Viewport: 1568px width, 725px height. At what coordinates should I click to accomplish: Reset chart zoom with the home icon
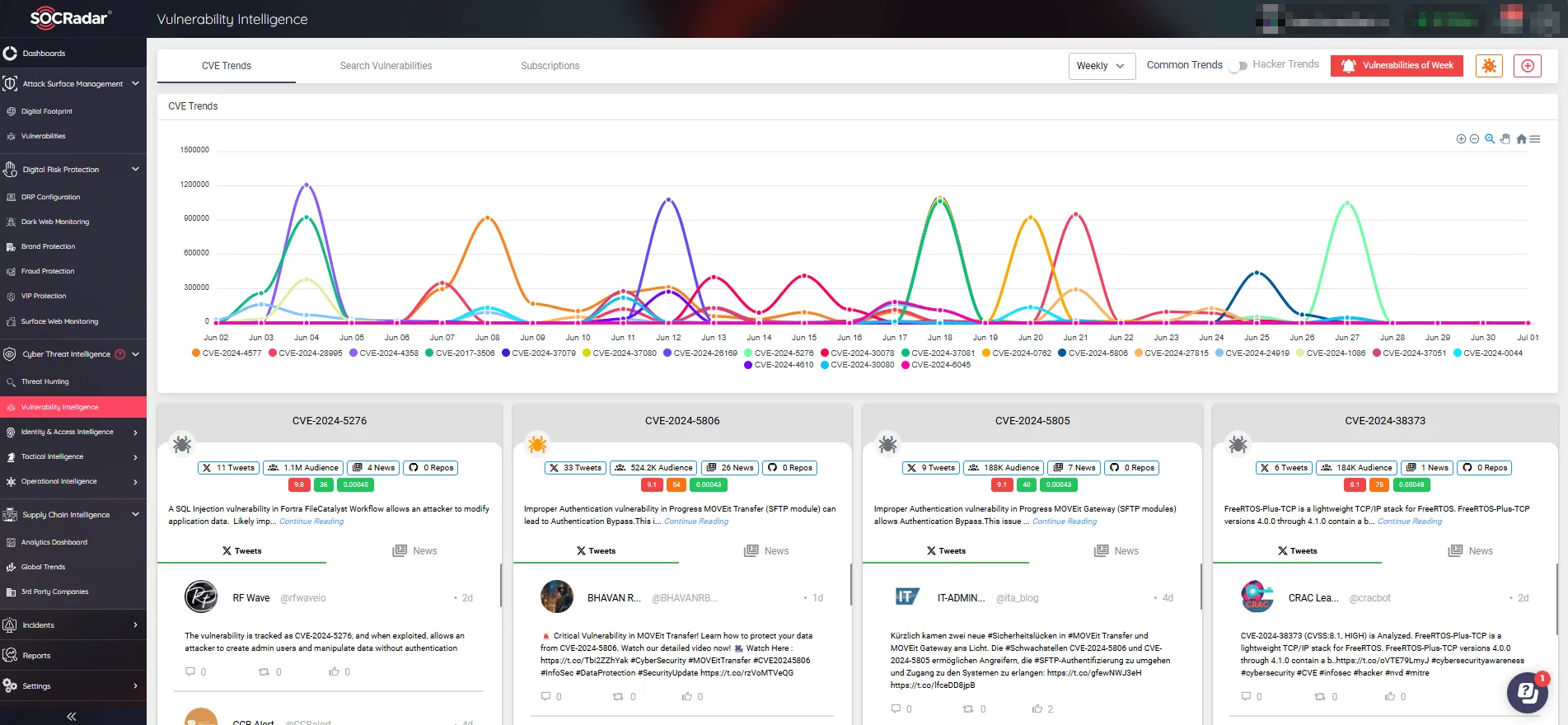1521,139
